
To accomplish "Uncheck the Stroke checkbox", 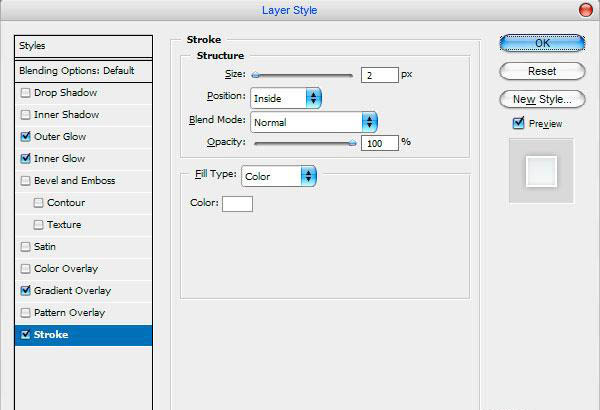I will point(25,335).
